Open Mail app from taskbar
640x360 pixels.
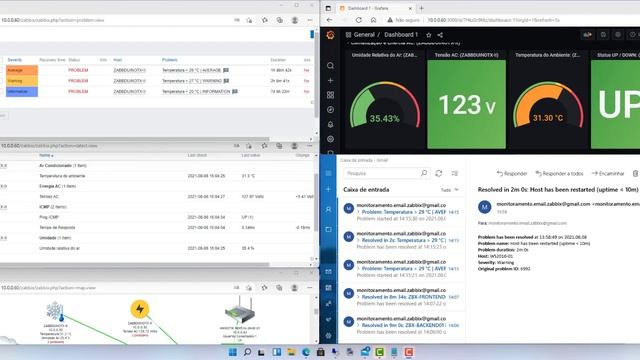(x=365, y=352)
